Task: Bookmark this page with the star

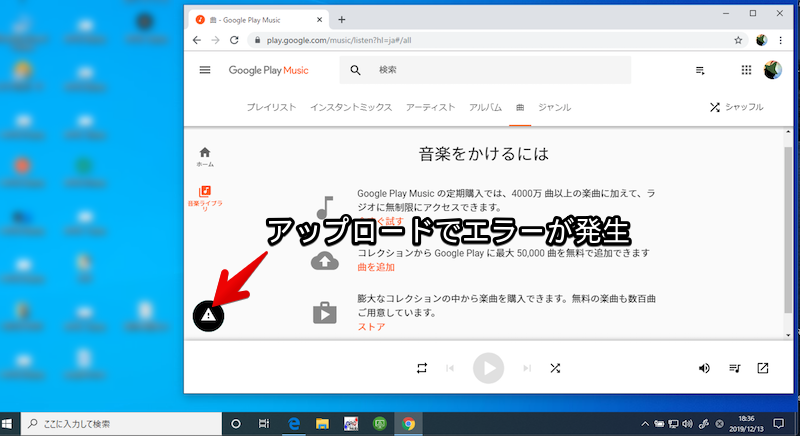Action: (738, 41)
